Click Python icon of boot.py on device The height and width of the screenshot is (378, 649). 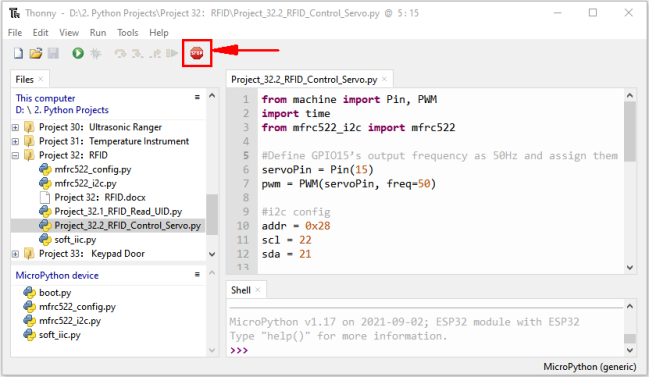pos(29,293)
